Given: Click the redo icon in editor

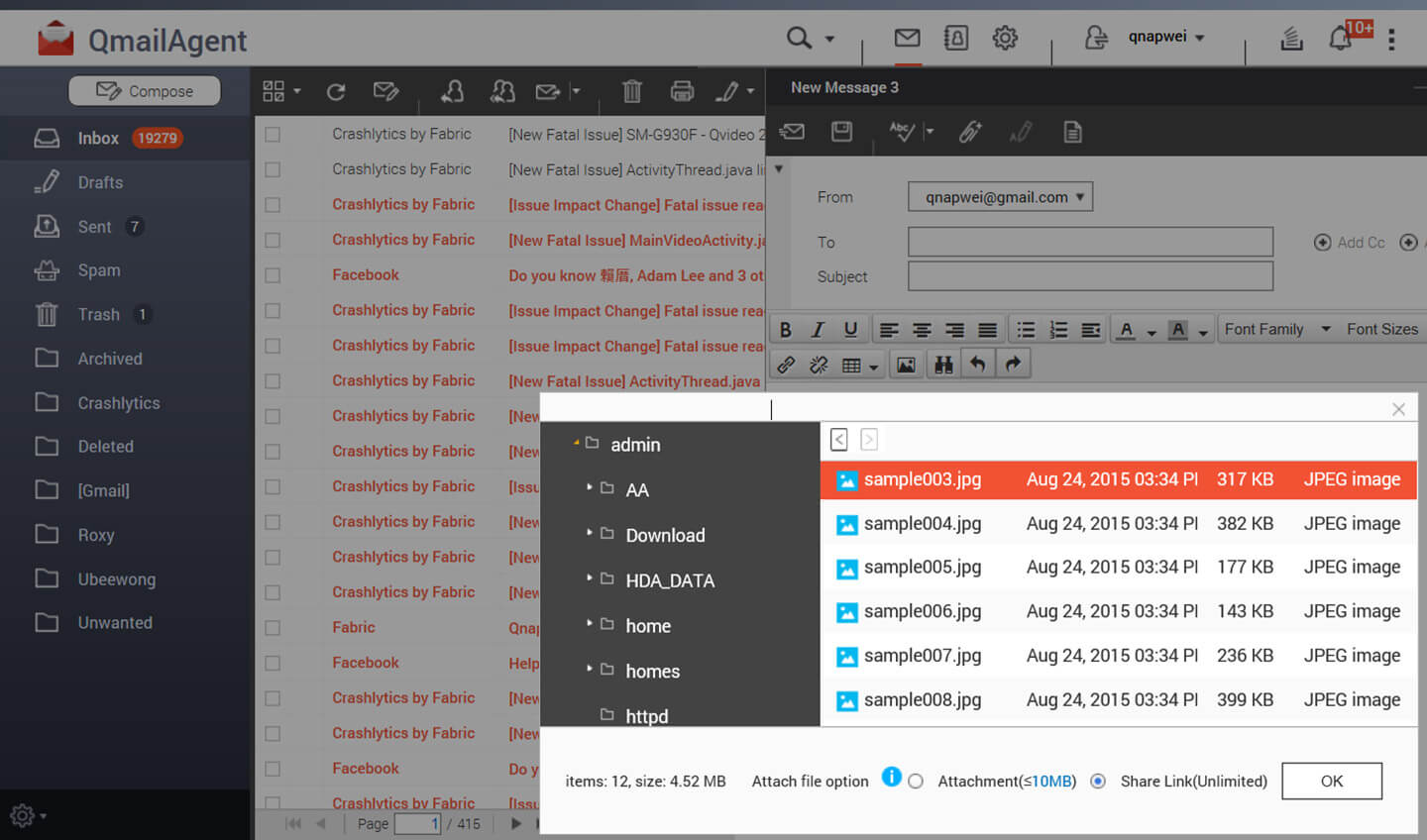Looking at the screenshot, I should [1013, 365].
